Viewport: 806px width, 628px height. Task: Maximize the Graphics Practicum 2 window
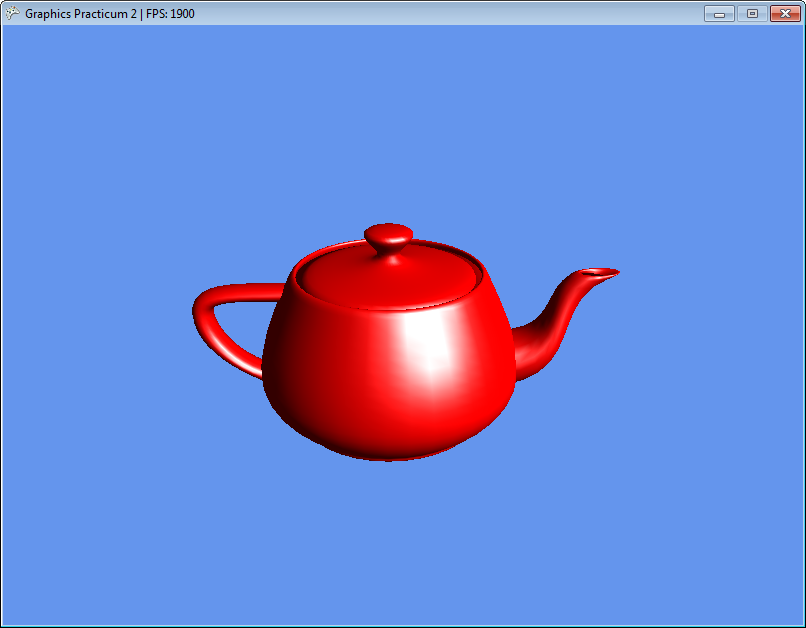pos(752,14)
